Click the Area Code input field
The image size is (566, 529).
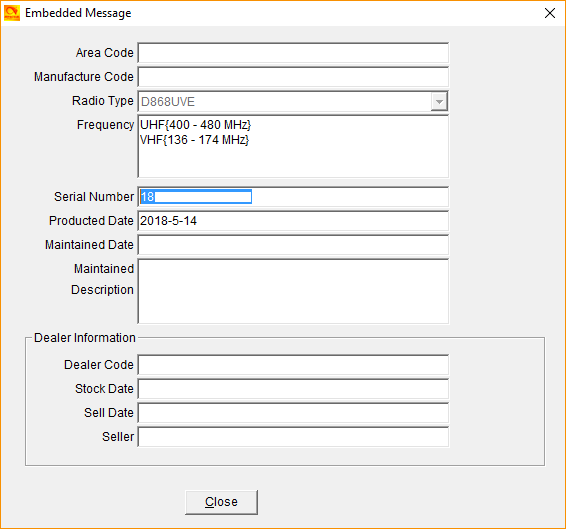293,53
